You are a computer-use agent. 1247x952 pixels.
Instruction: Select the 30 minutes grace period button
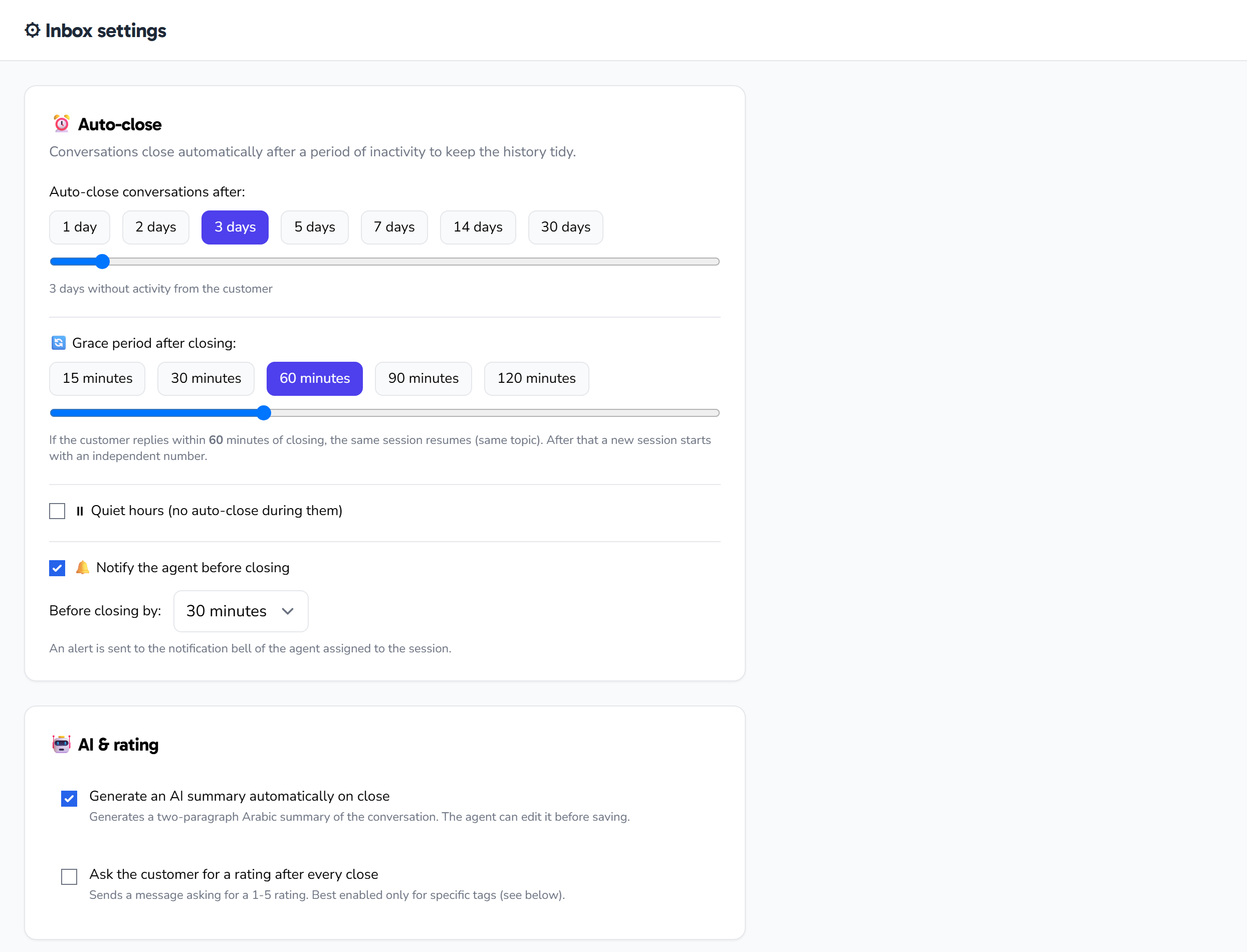click(206, 378)
